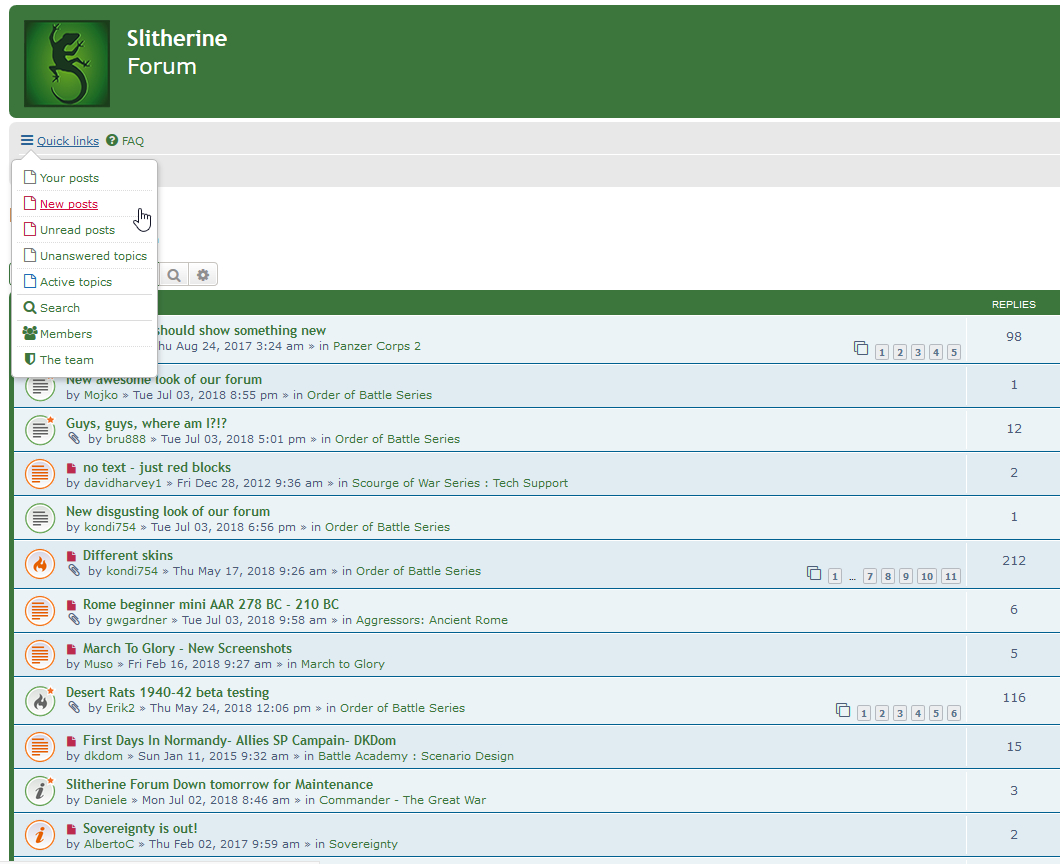Click the pages icon in 'Desert Rats' row
1060x864 pixels.
842,710
